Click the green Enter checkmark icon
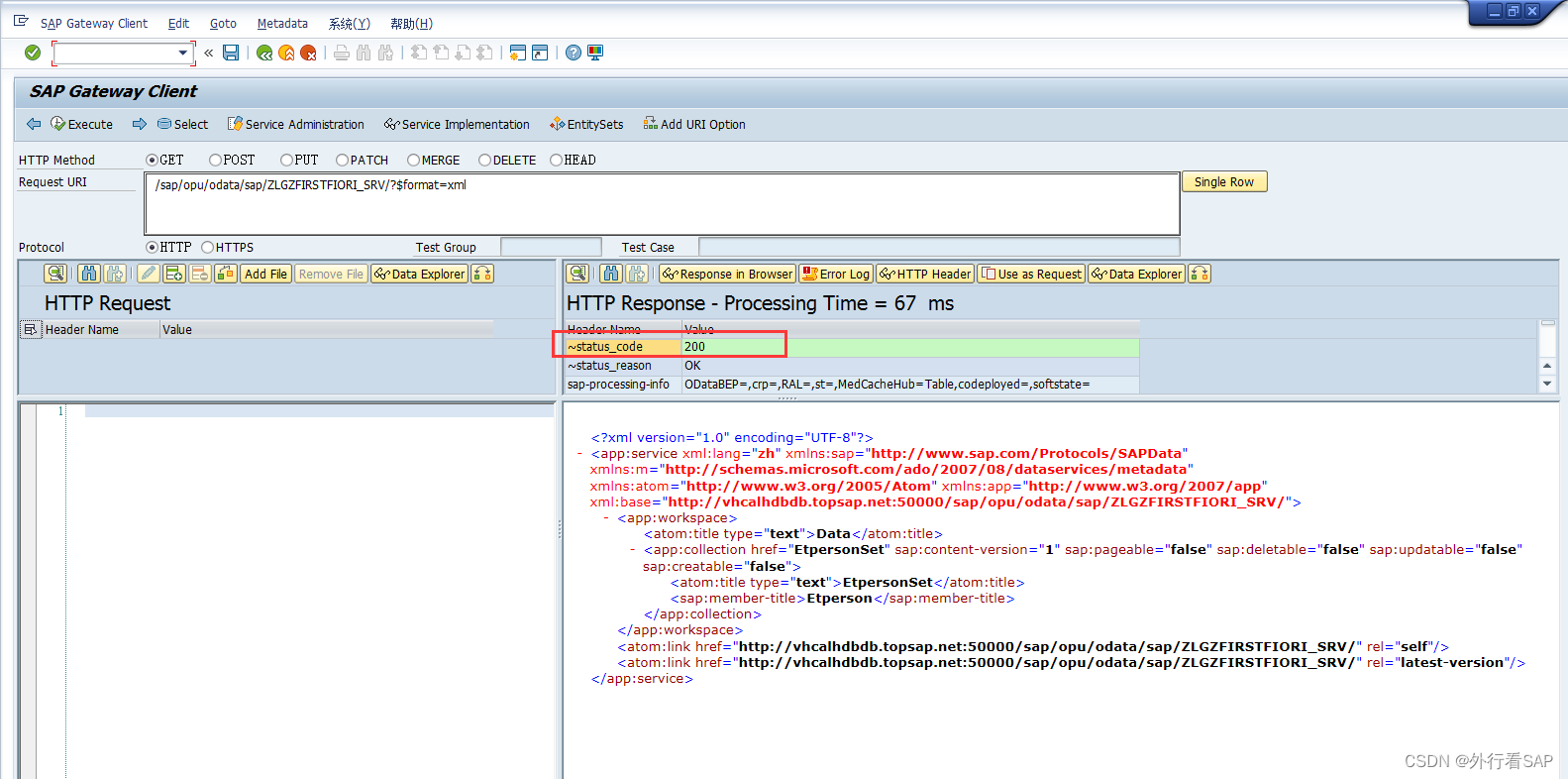The image size is (1568, 779). click(x=33, y=53)
